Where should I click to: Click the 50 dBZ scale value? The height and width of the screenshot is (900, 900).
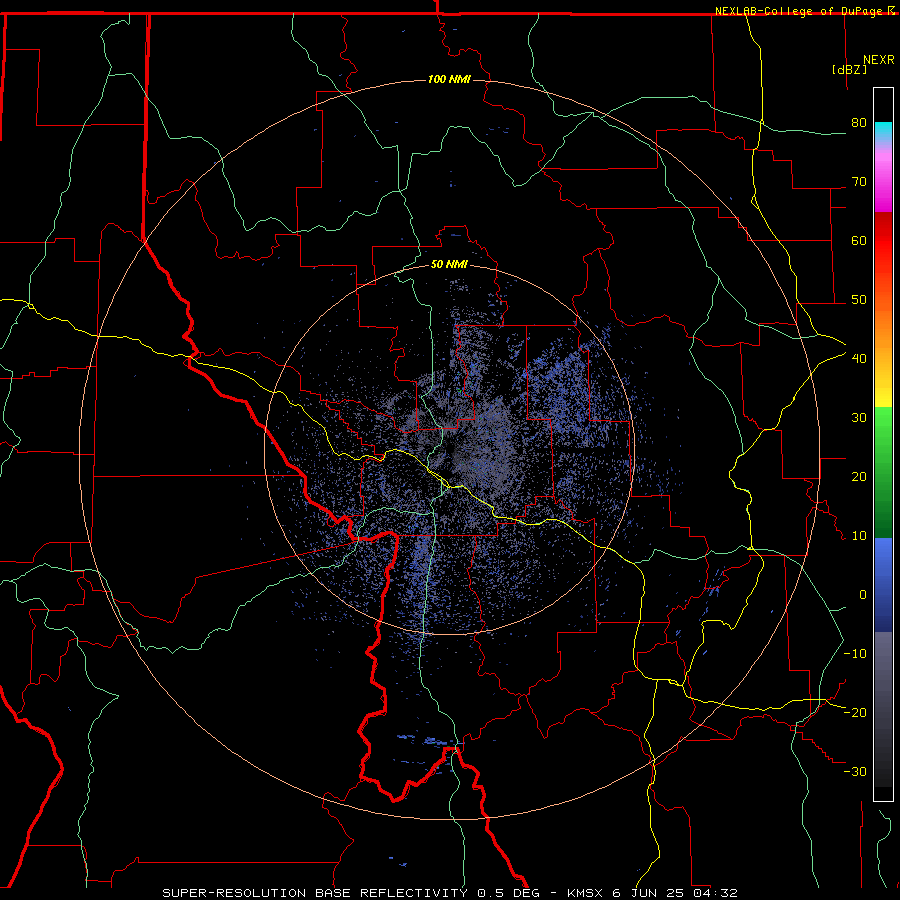859,300
